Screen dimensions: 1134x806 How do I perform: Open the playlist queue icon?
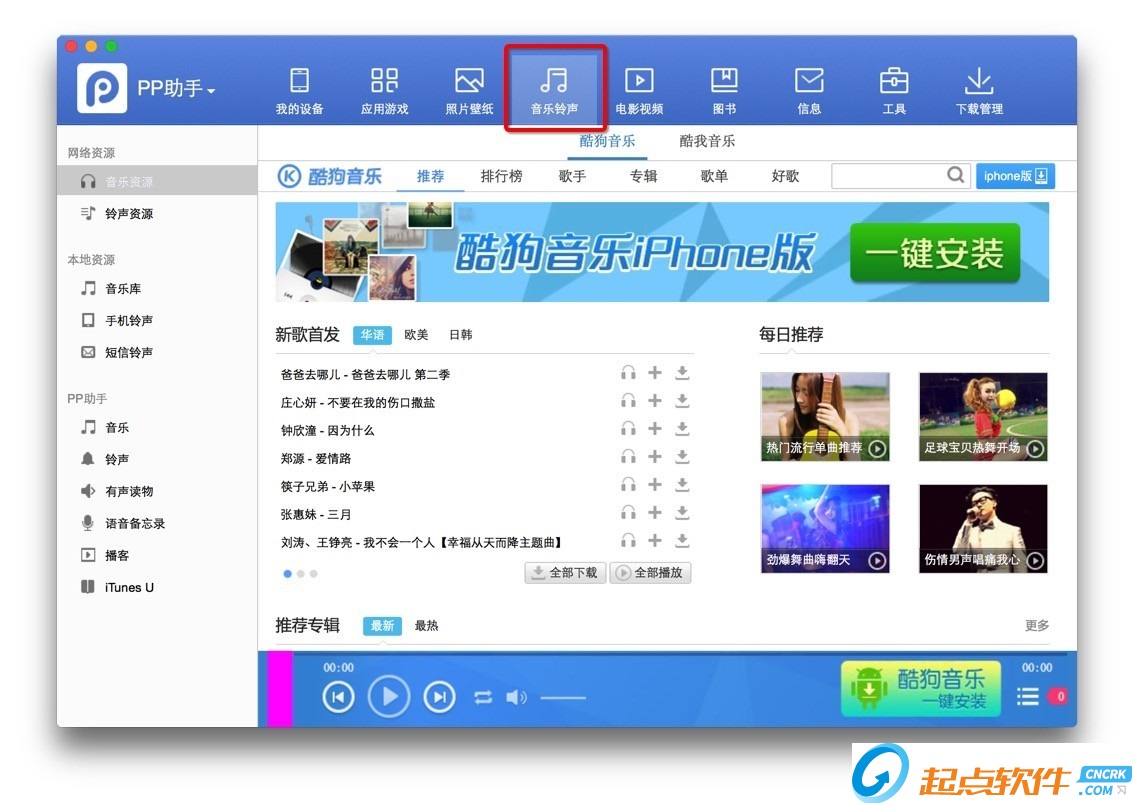pyautogui.click(x=1028, y=697)
